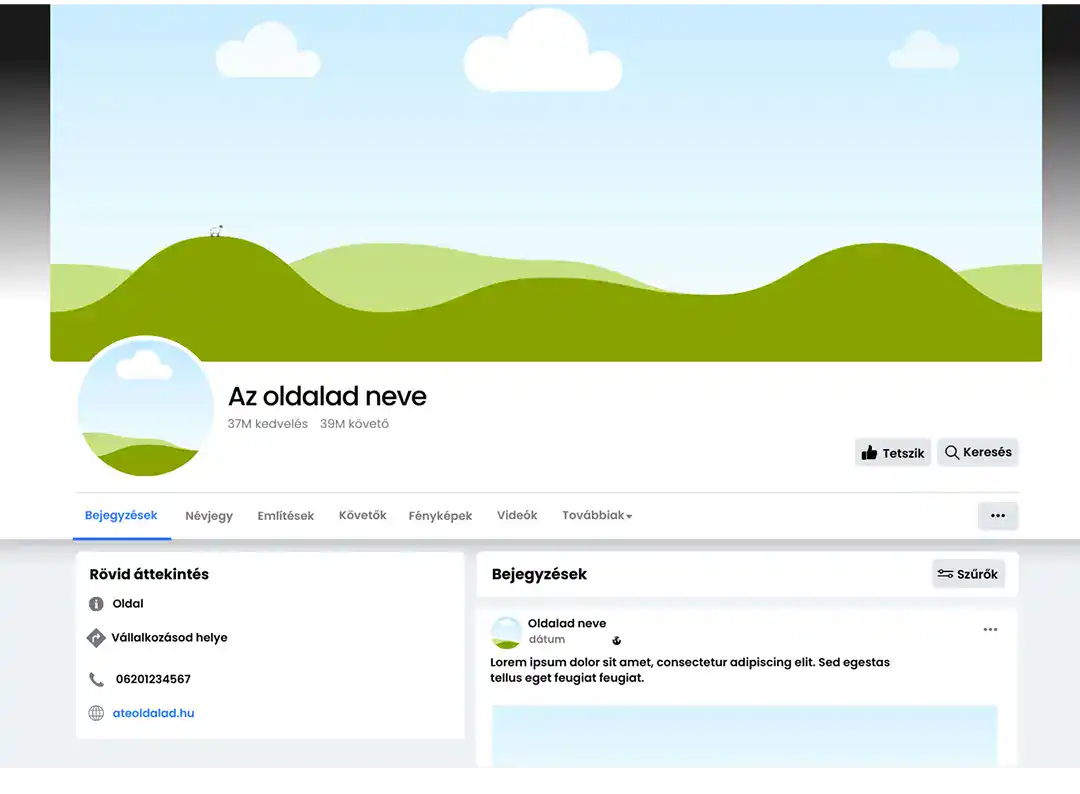Click the Keresés search button
Viewport: 1080px width, 794px height.
pyautogui.click(x=977, y=452)
